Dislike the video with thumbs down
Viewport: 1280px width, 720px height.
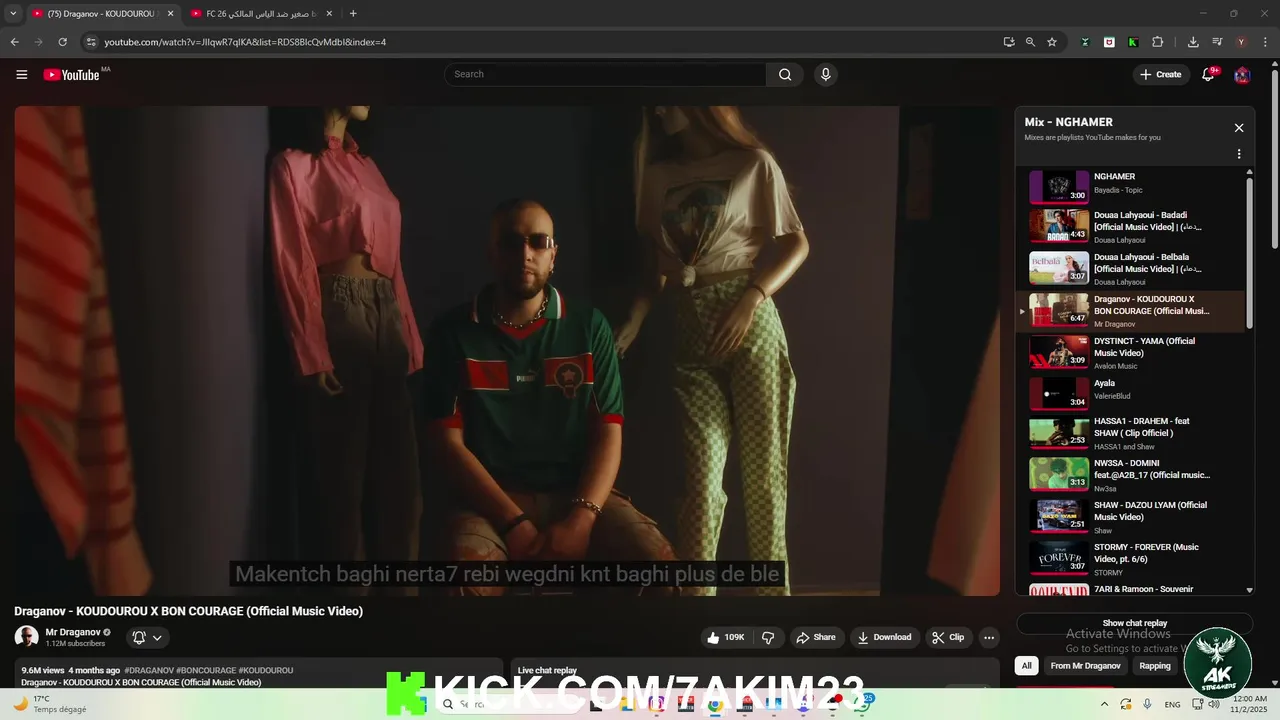pyautogui.click(x=768, y=637)
